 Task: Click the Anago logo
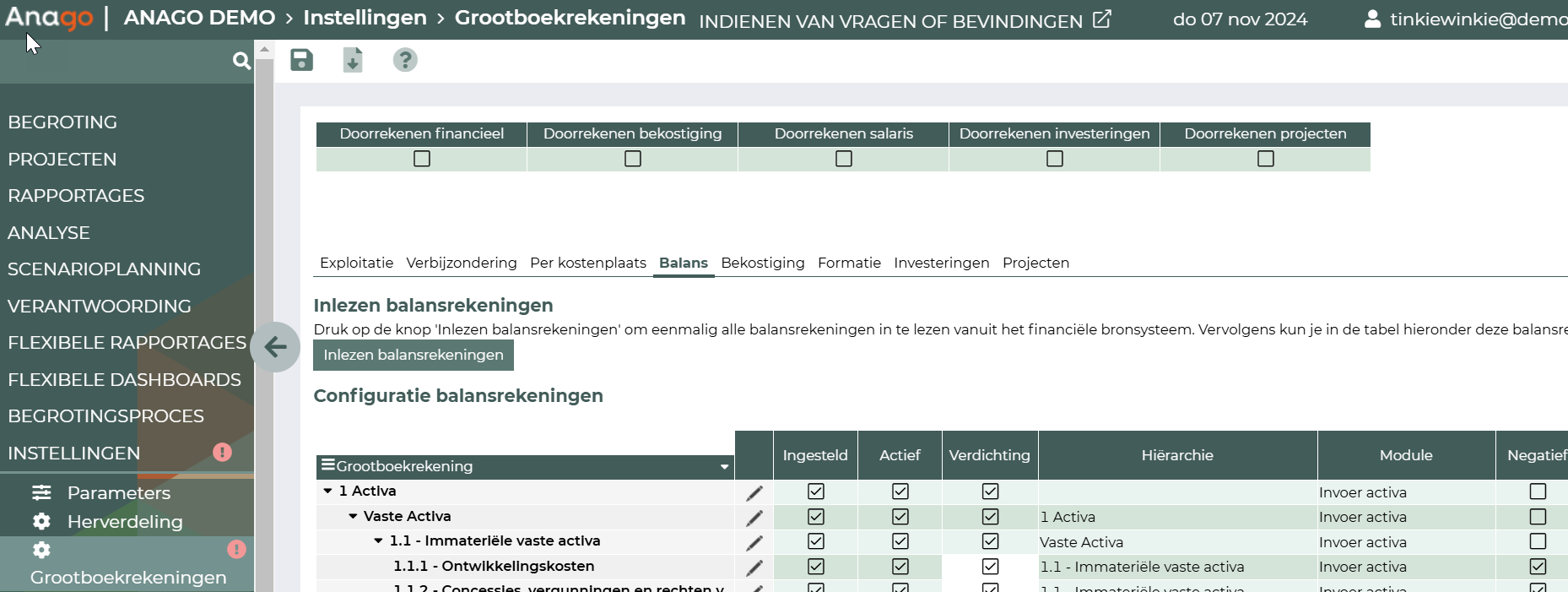click(x=49, y=18)
